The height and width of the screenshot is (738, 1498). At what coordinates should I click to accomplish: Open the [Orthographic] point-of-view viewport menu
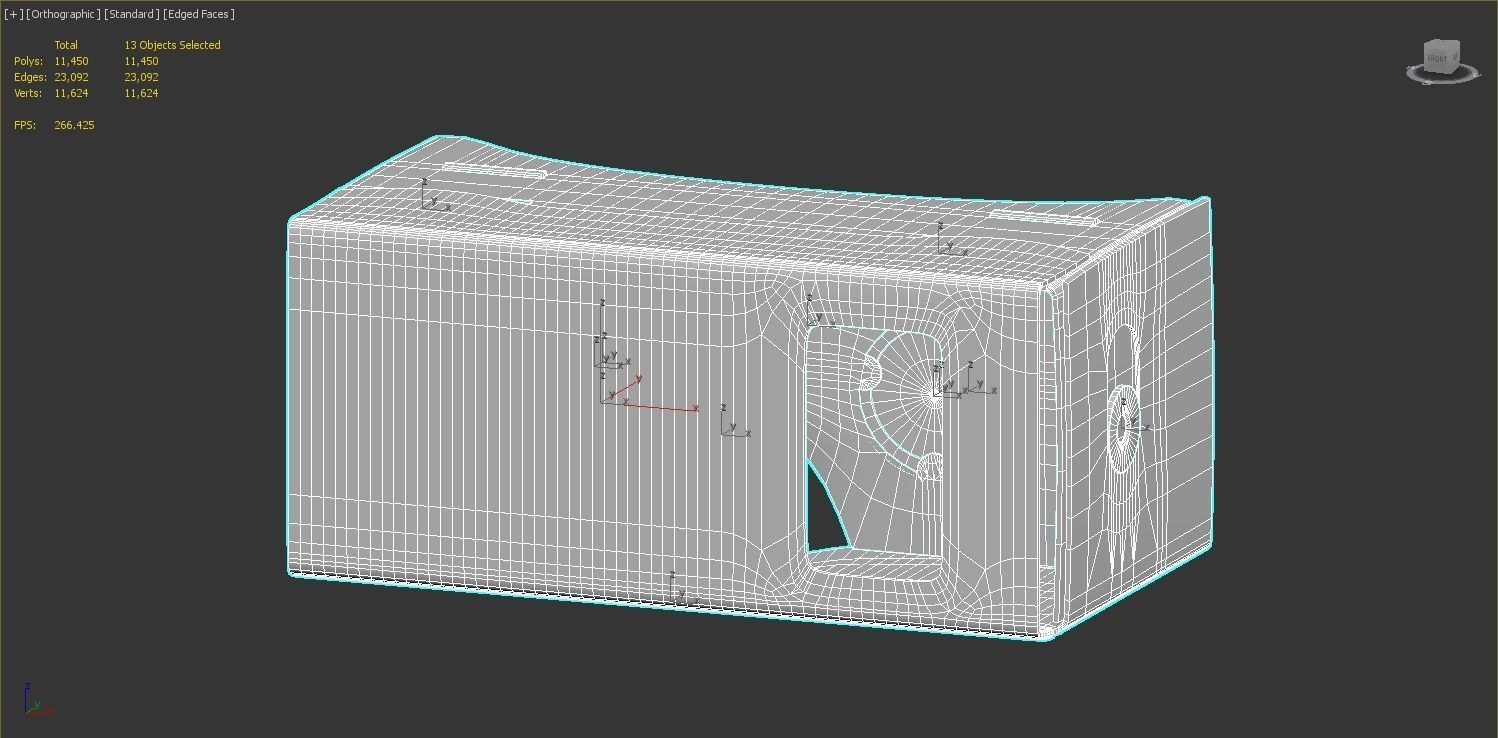pos(63,14)
